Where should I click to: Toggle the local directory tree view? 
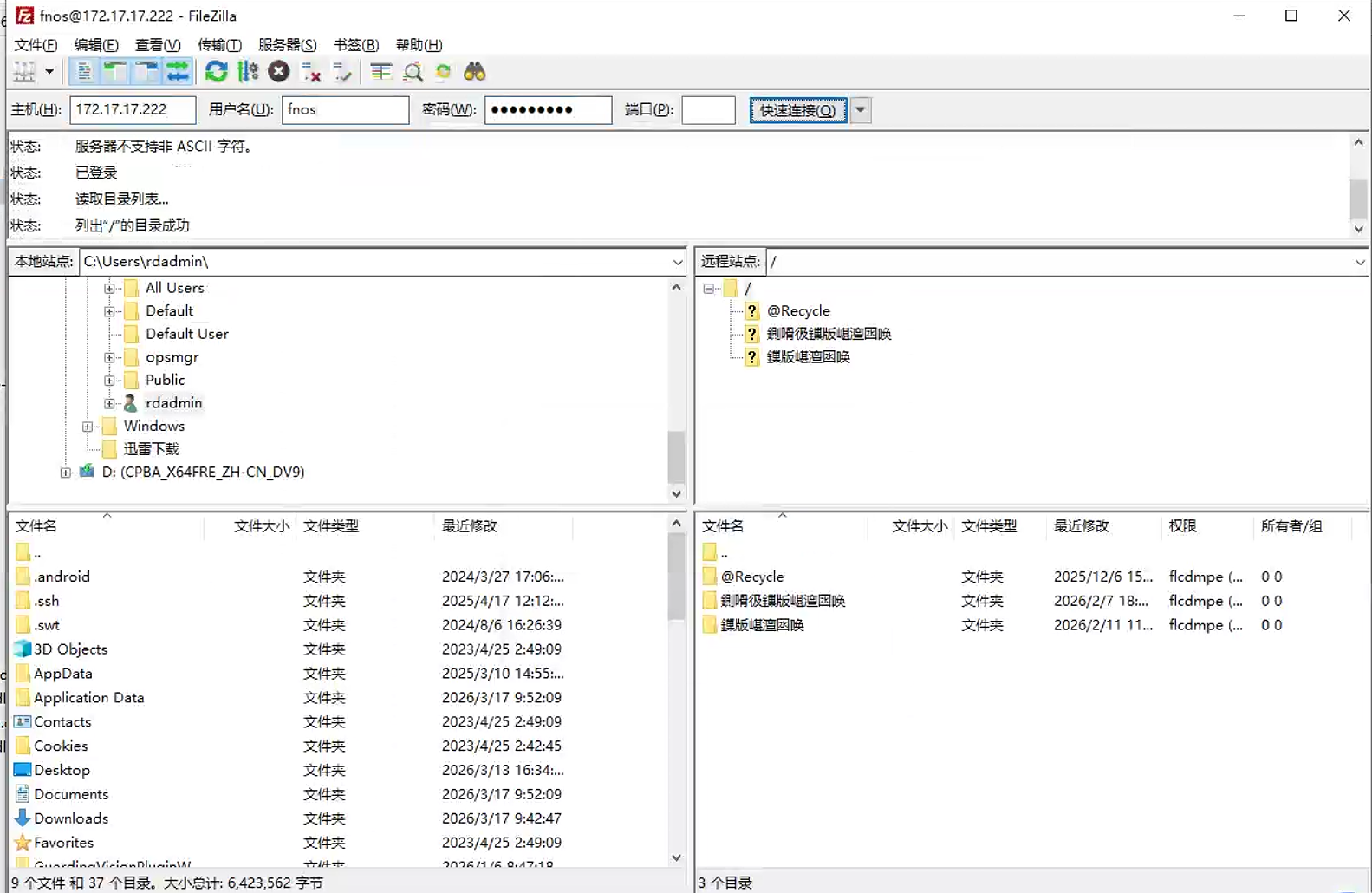coord(114,72)
